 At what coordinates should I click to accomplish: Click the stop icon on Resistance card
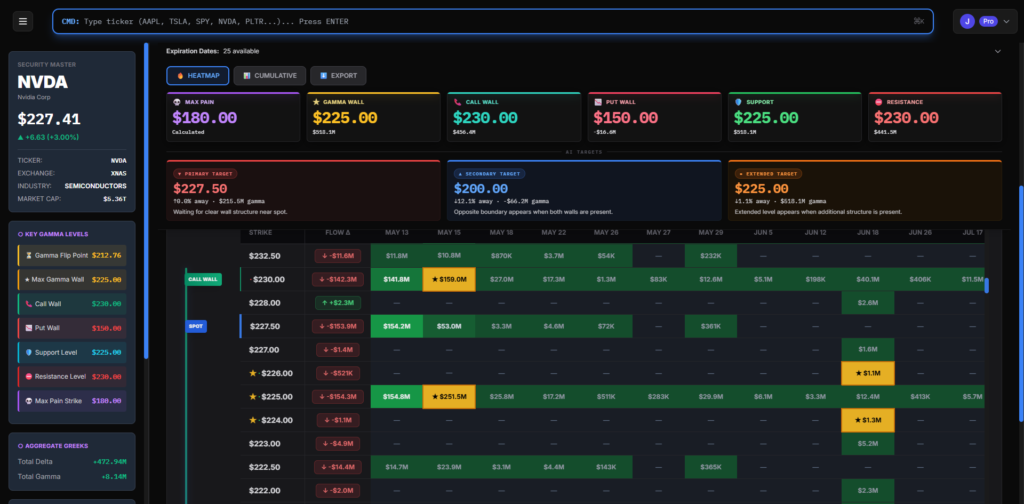[878, 102]
